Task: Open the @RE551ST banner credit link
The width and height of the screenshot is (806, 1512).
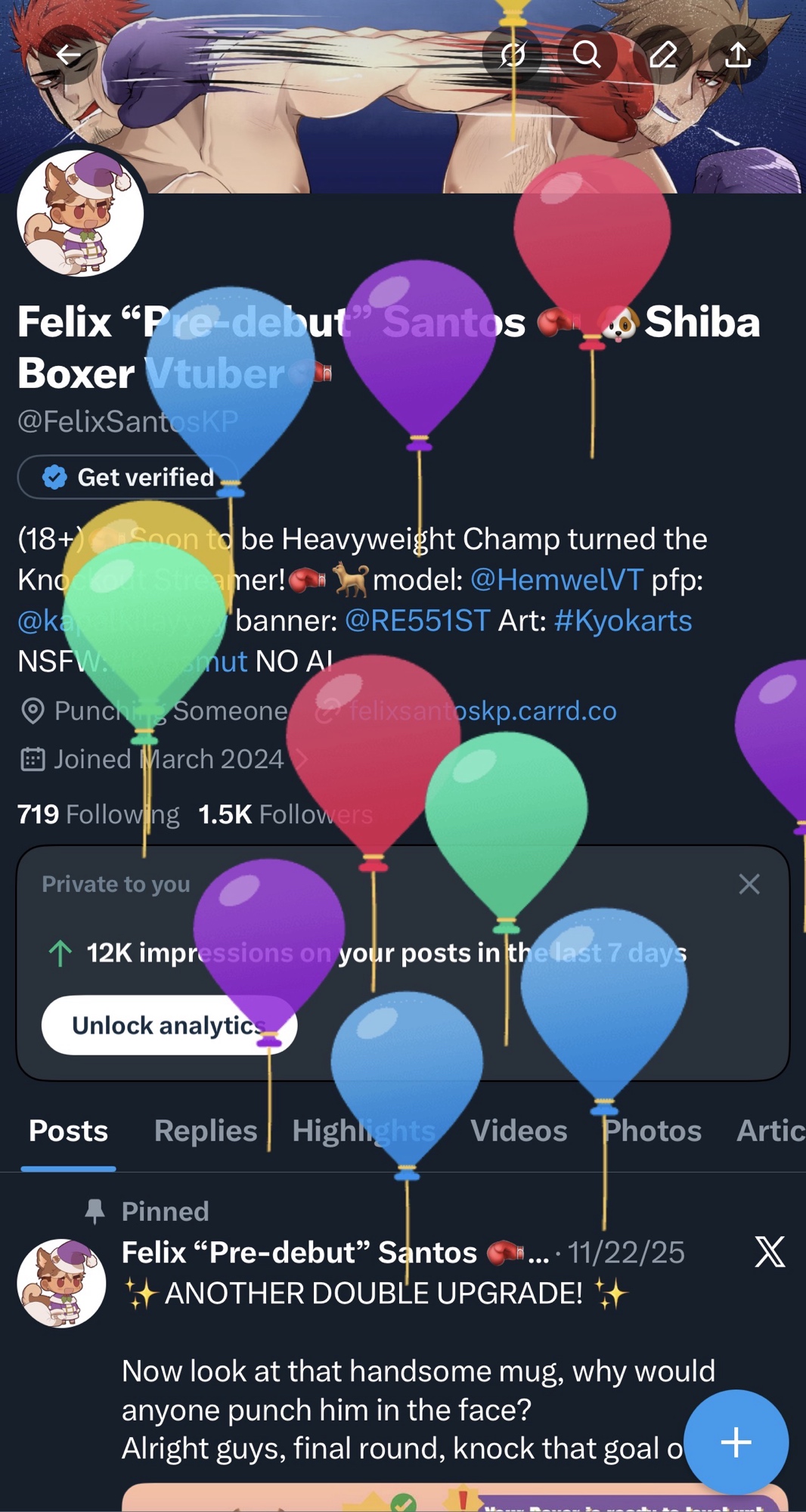Action: [417, 621]
